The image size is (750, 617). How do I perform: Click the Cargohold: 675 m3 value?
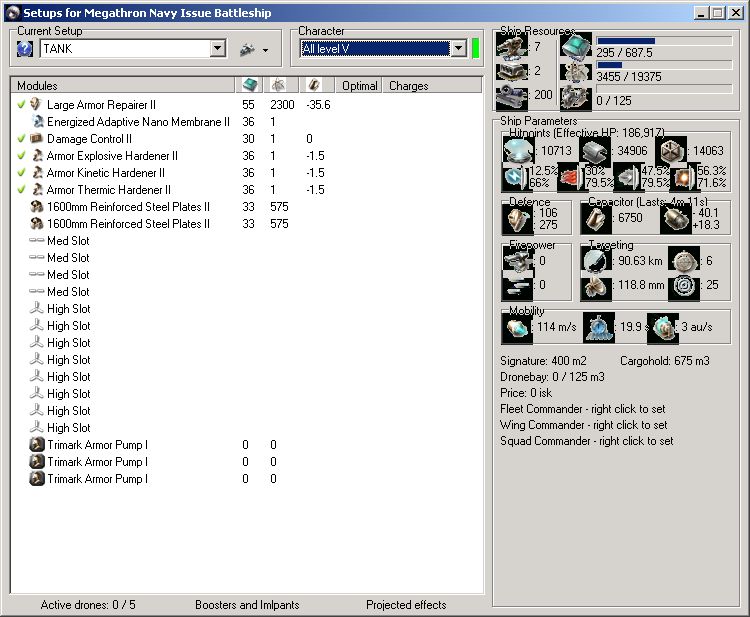point(665,361)
